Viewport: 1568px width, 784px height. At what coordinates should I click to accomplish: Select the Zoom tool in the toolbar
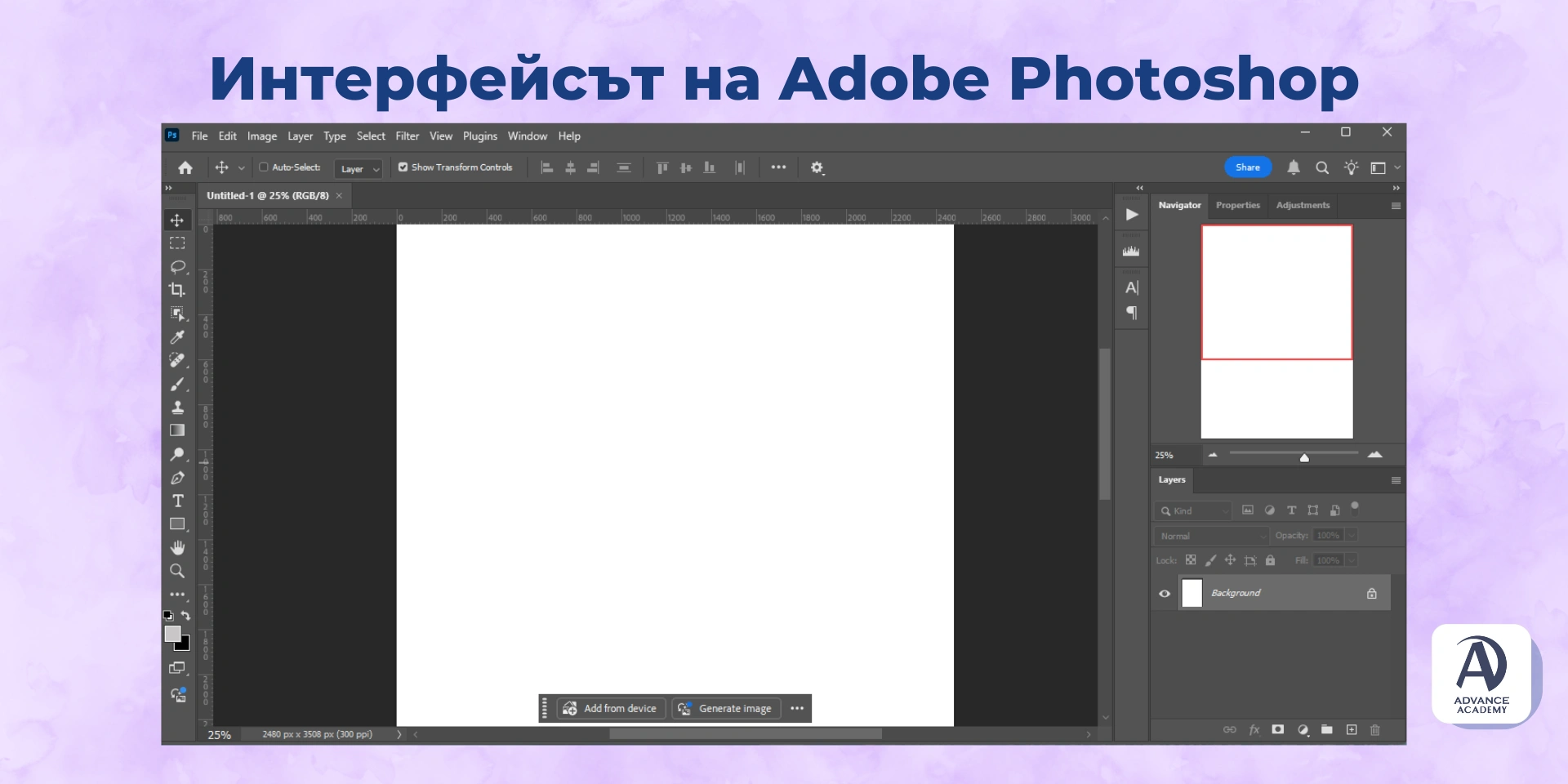tap(177, 572)
